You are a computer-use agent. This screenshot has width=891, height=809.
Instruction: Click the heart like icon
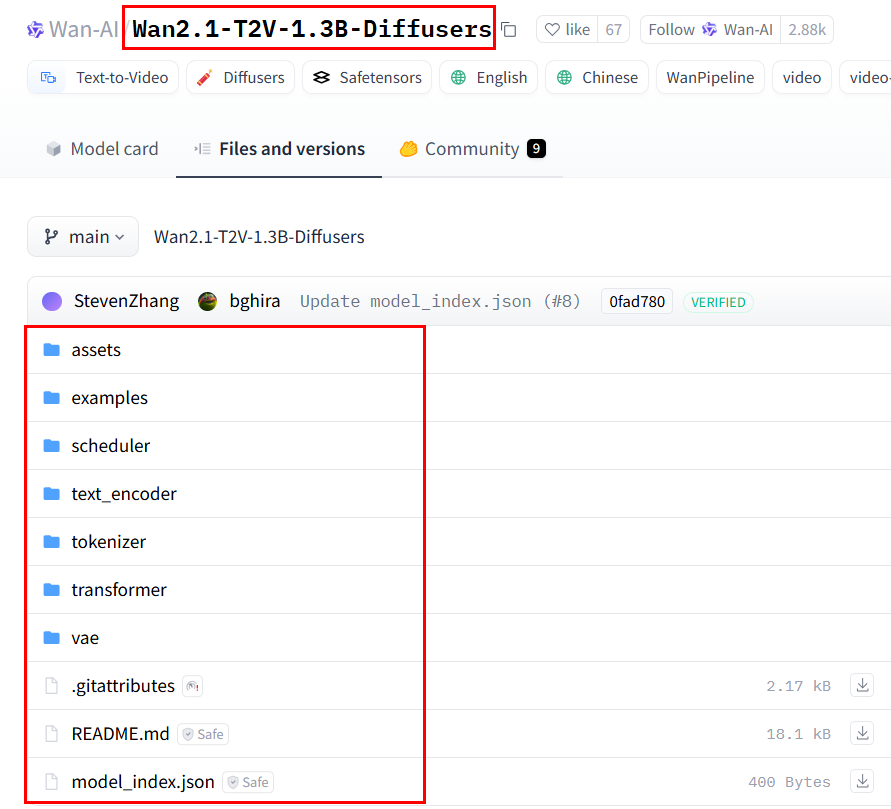click(552, 30)
